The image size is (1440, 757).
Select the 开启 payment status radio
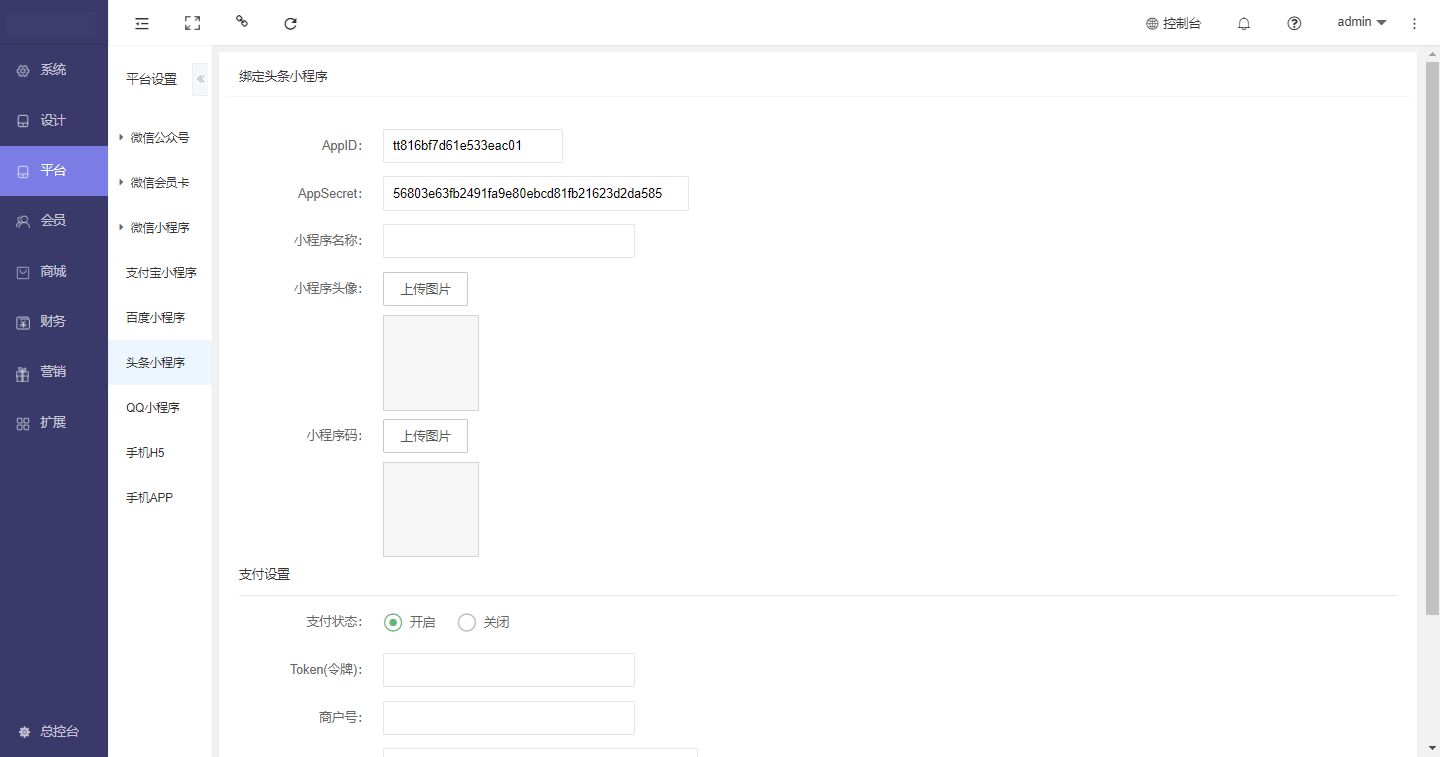[393, 622]
